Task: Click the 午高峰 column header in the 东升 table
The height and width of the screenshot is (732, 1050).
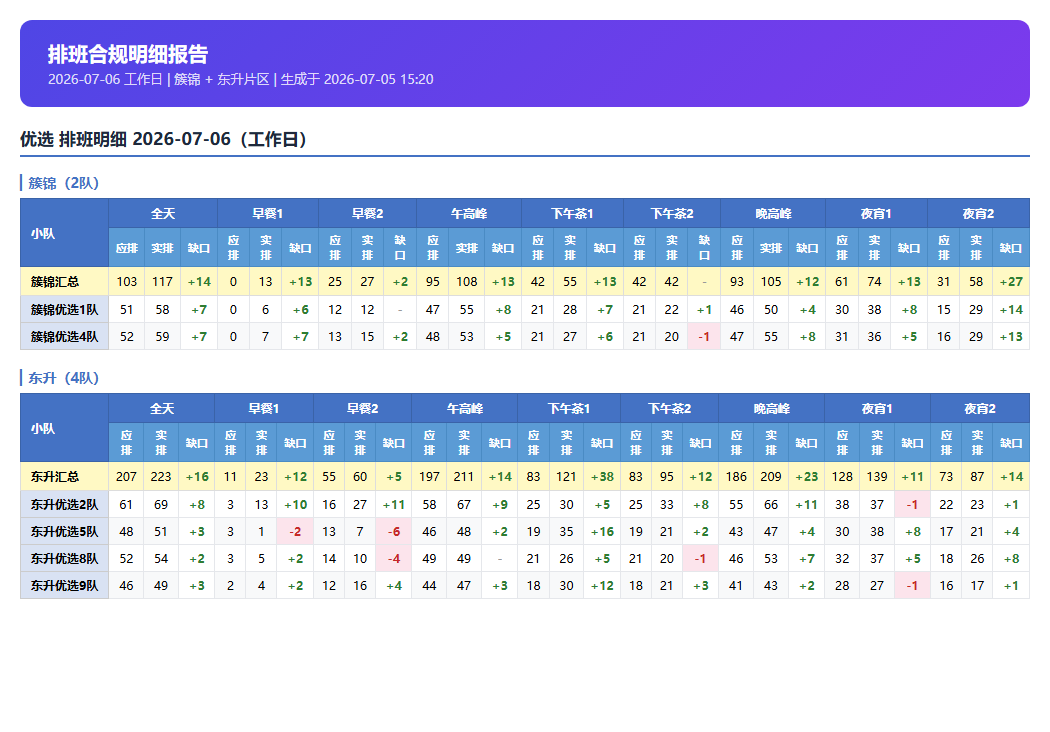Action: (x=465, y=409)
